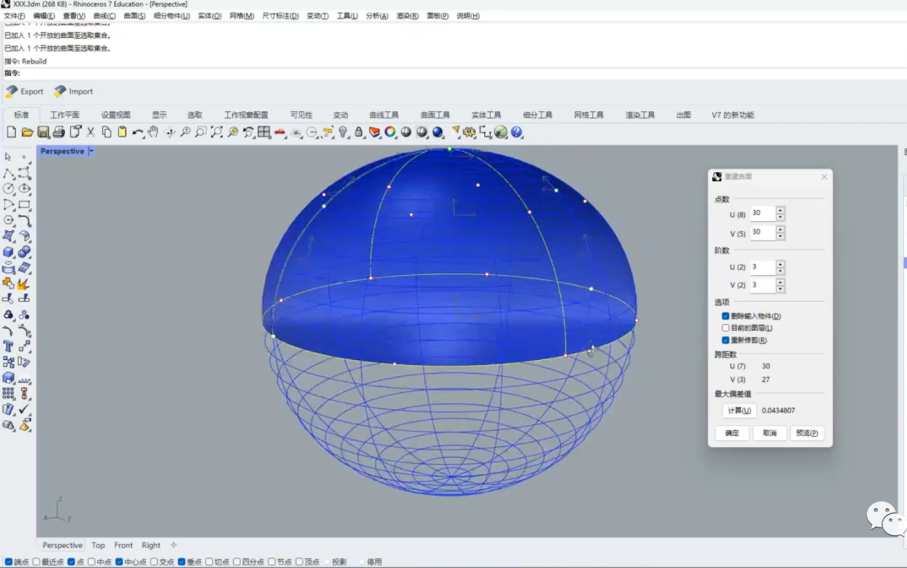
Task: Select the Pan (hand) view tool
Action: click(x=153, y=132)
